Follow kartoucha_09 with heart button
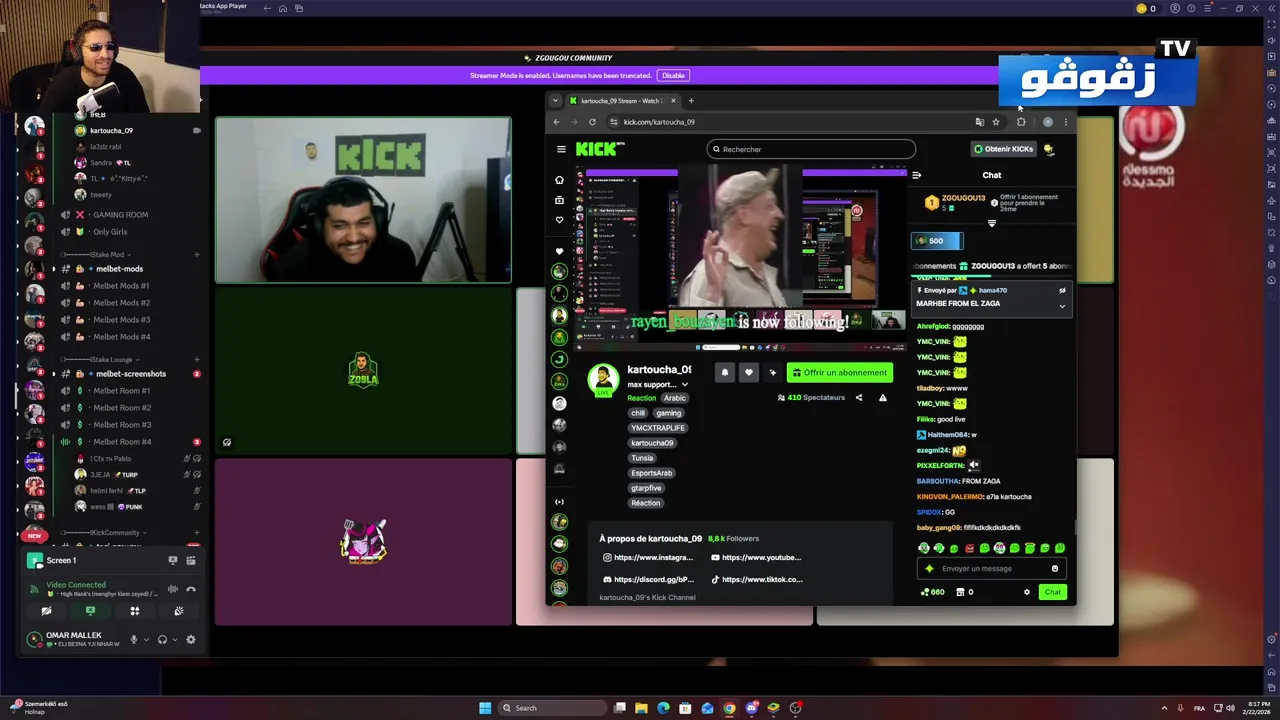 click(749, 372)
